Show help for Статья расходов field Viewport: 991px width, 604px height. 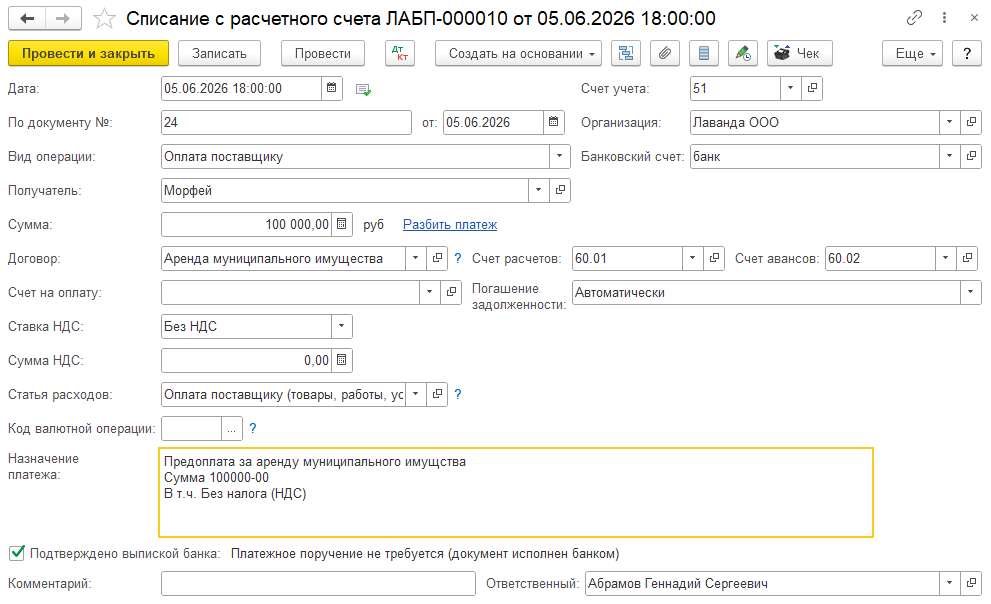[458, 394]
